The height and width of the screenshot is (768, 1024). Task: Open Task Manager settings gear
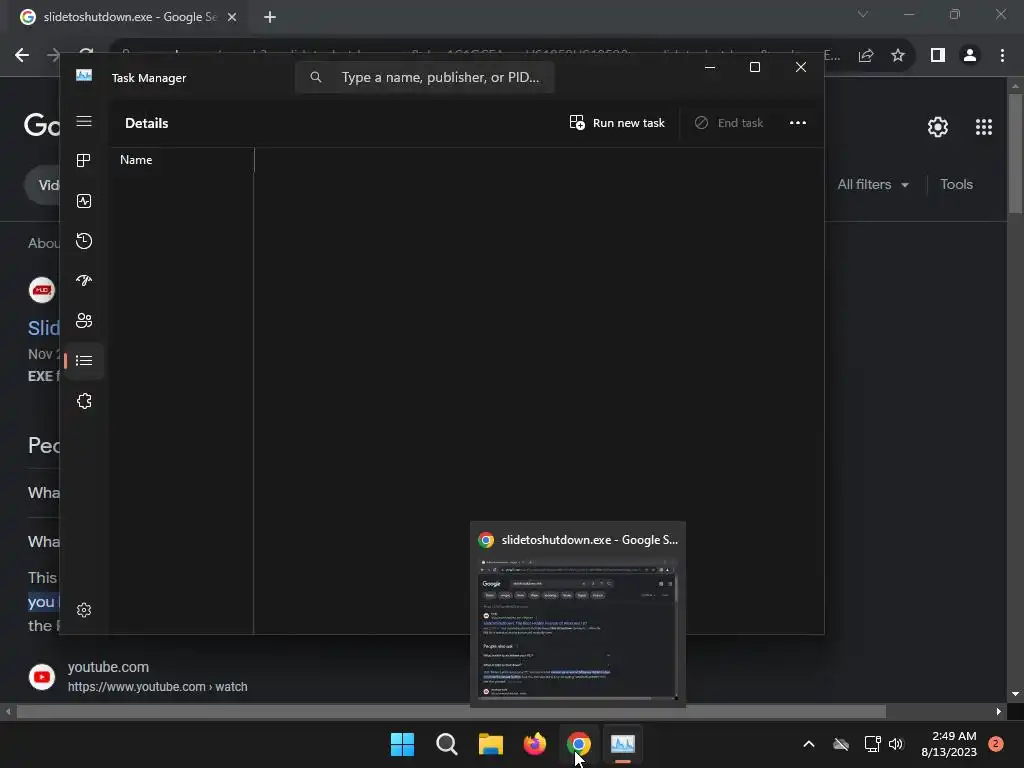coord(84,610)
